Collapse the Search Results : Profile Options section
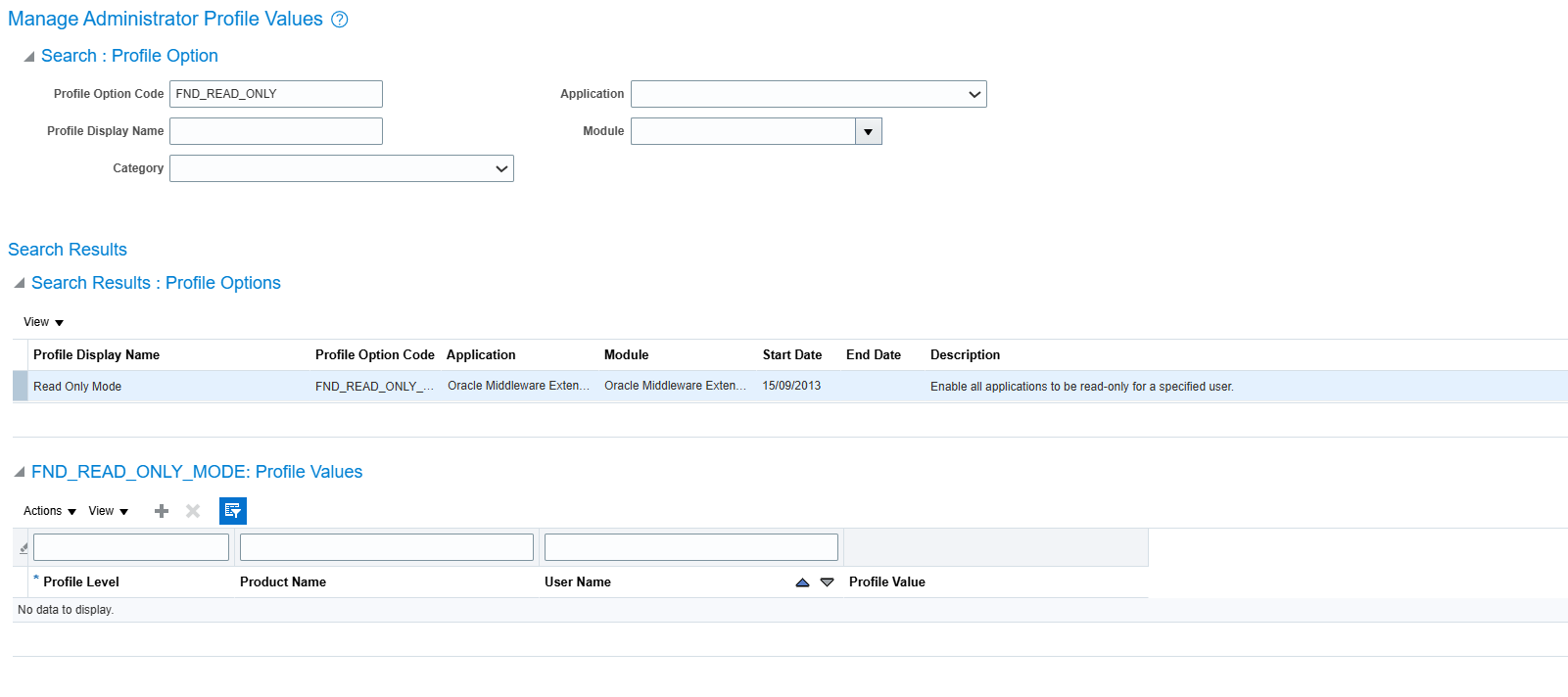1568x697 pixels. [x=20, y=283]
